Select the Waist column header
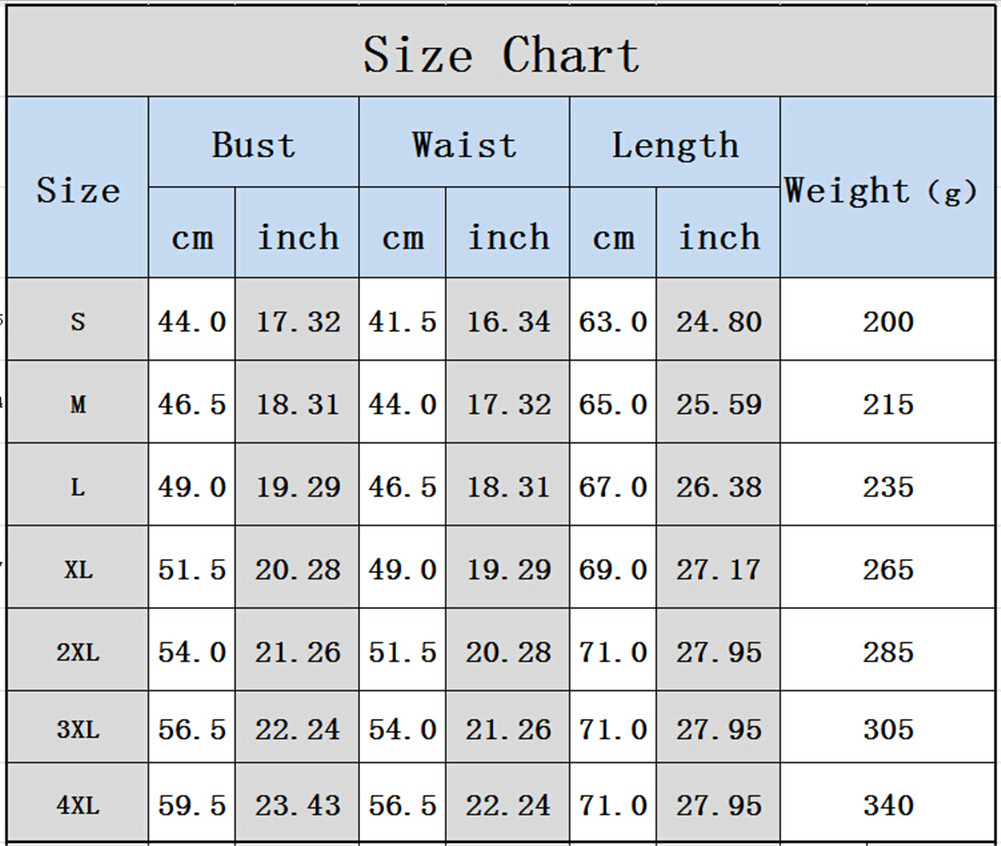 click(464, 145)
